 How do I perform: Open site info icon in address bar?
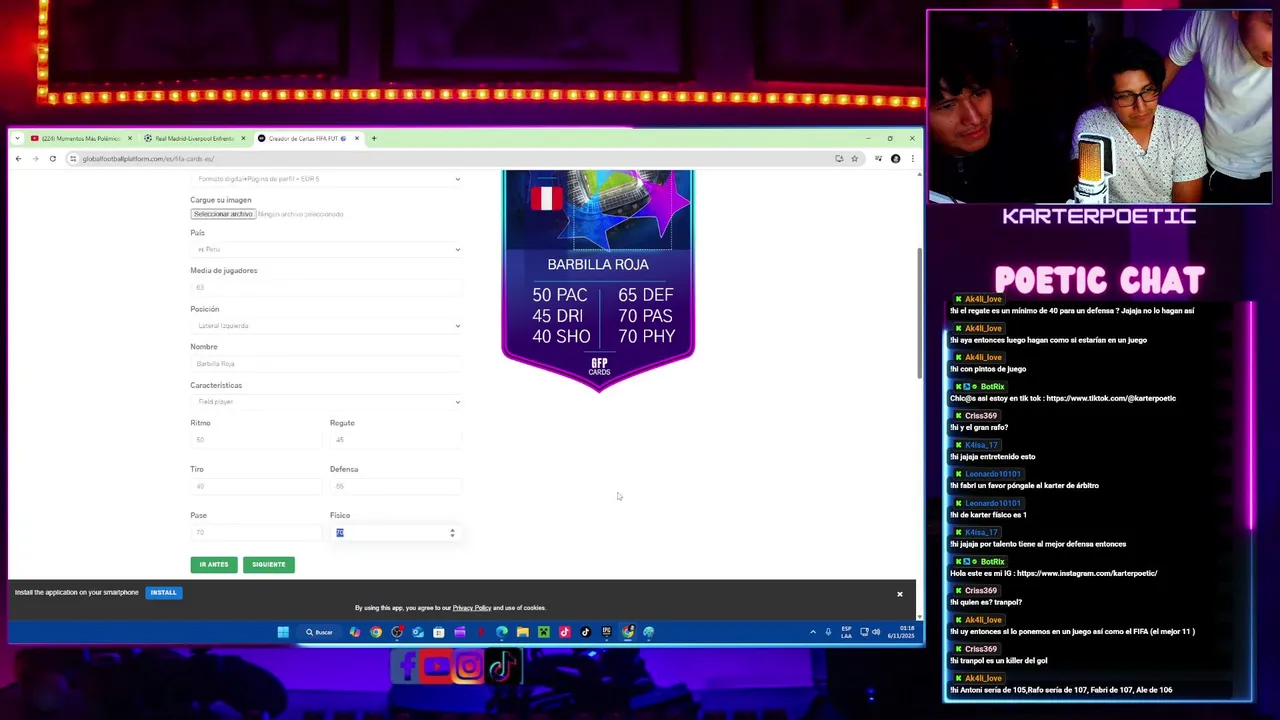point(73,159)
